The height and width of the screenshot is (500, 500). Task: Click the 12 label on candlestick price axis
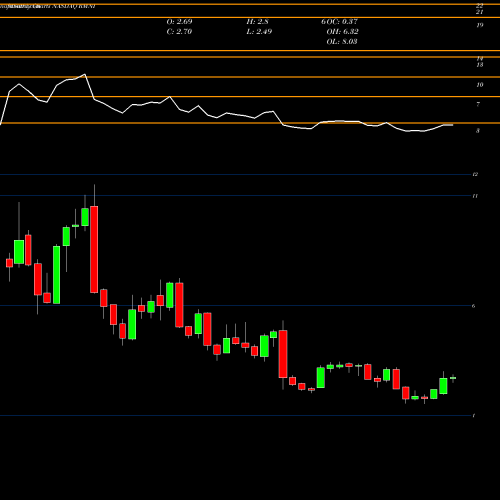pos(475,174)
